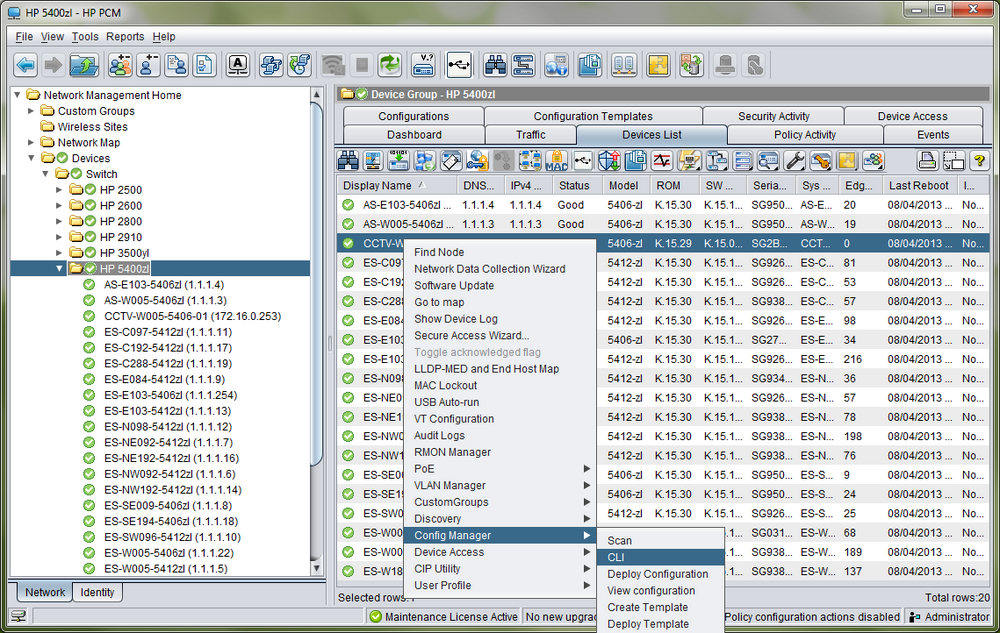Click the USB icon in Devices List toolbar
The width and height of the screenshot is (1000, 633).
pyautogui.click(x=583, y=161)
